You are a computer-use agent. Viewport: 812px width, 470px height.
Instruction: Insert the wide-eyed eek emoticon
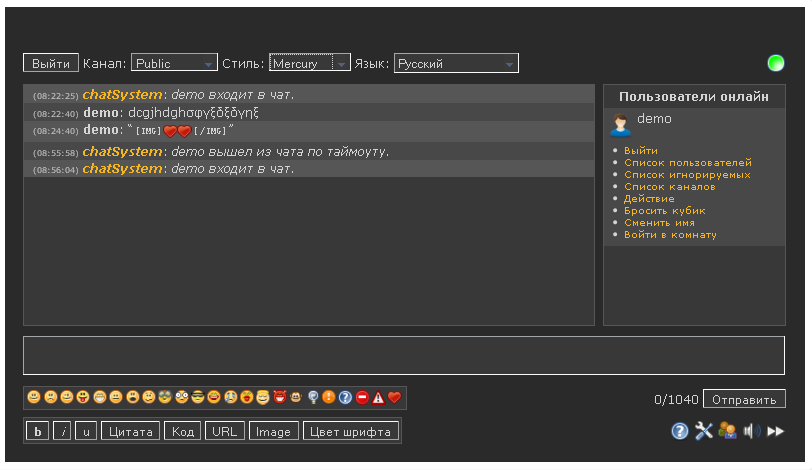point(181,397)
